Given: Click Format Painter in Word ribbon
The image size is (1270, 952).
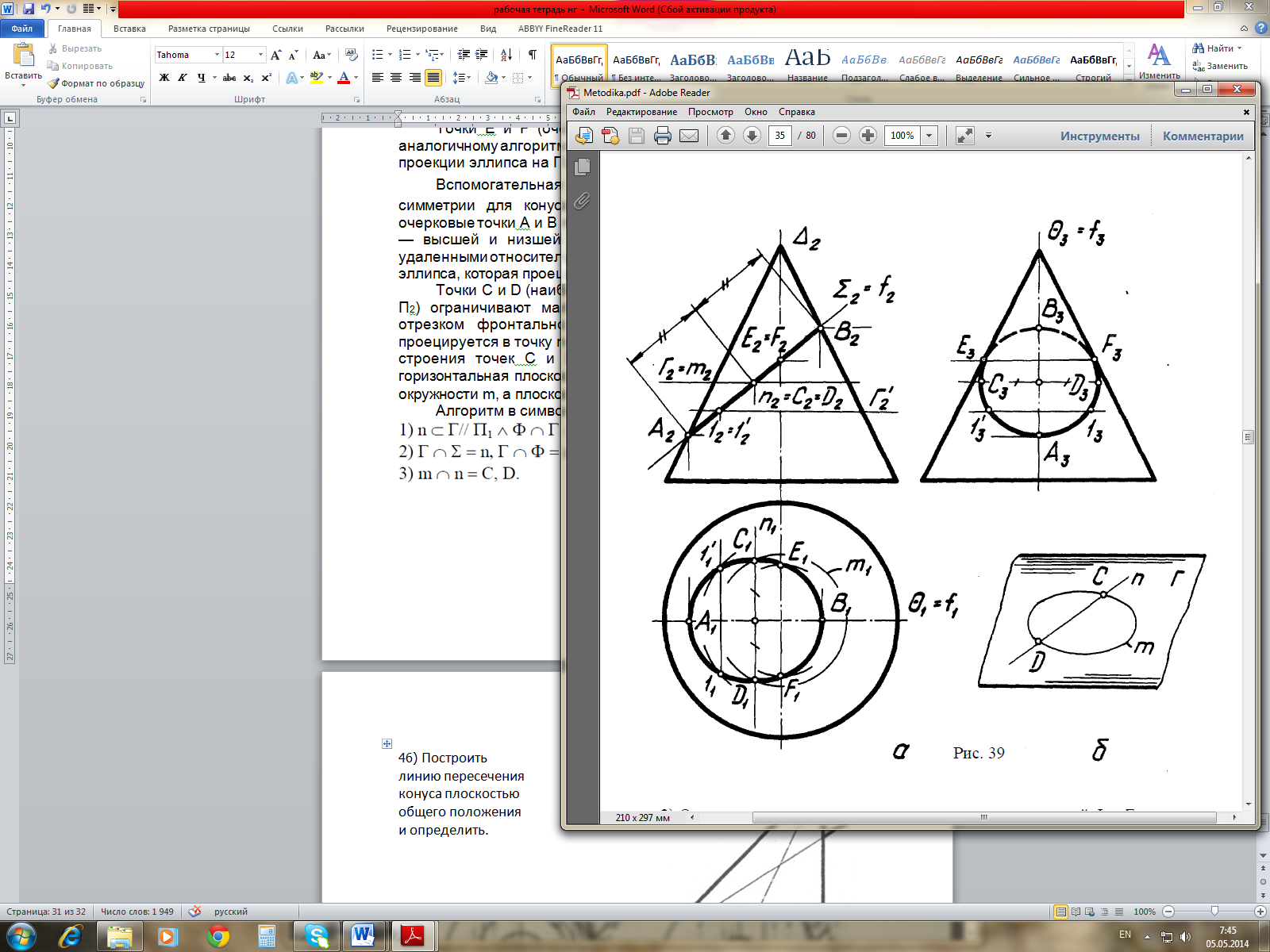Looking at the screenshot, I should 96,83.
